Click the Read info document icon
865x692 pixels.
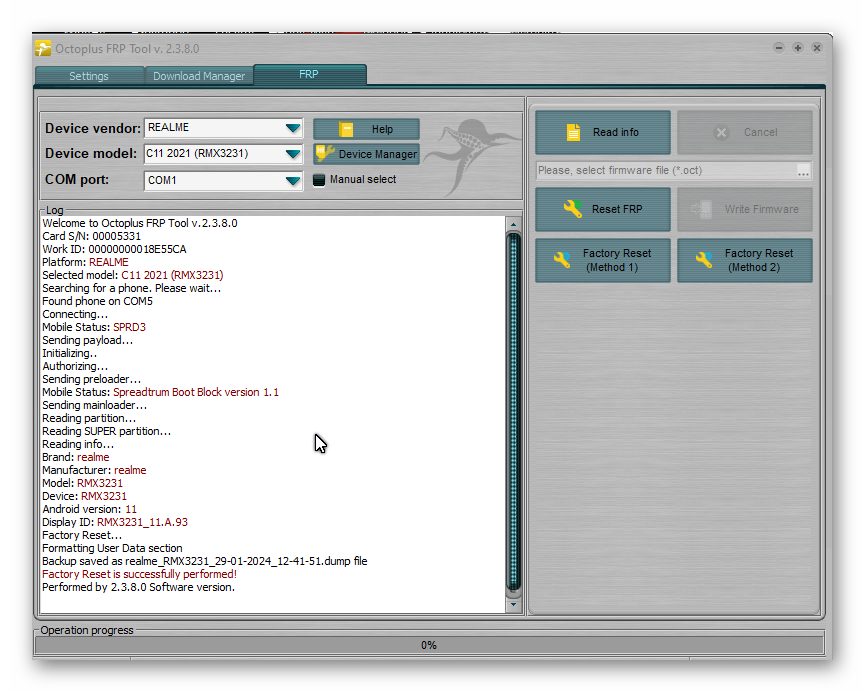(573, 132)
